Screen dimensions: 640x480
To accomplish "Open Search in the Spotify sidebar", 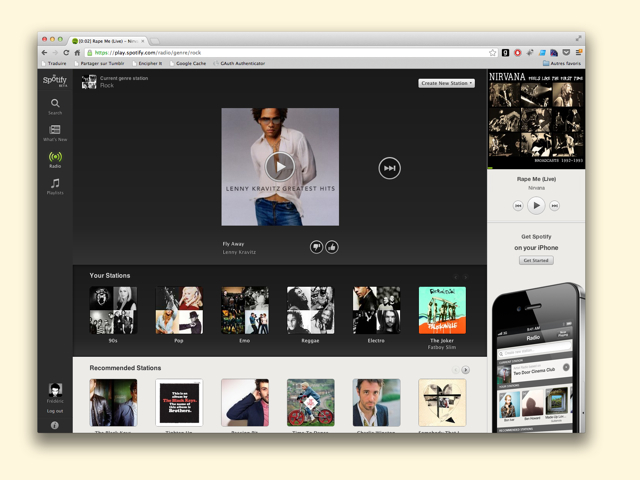I will point(55,107).
